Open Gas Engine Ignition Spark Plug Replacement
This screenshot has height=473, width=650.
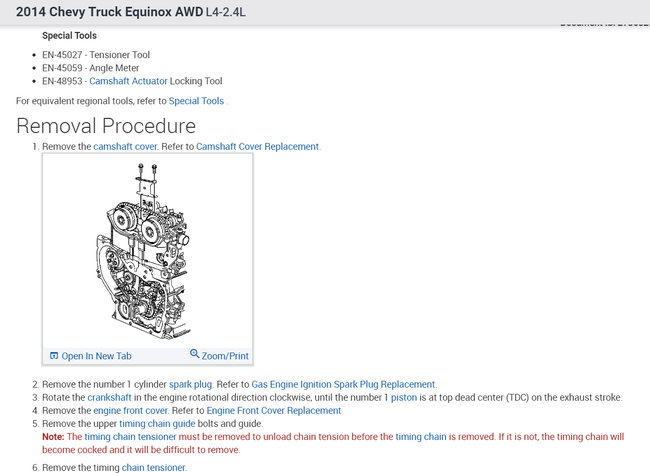click(x=343, y=384)
